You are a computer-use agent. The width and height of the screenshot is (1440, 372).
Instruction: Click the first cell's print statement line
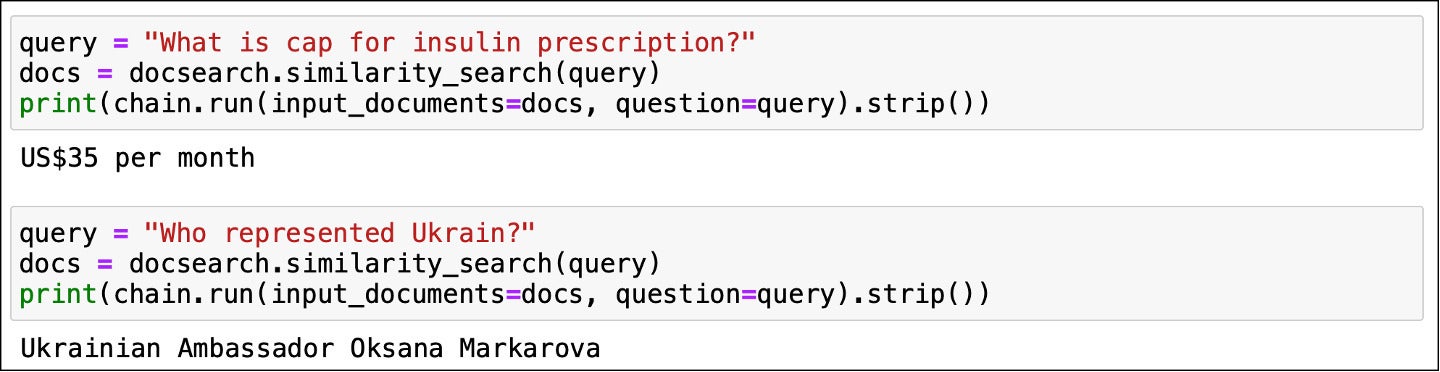pyautogui.click(x=504, y=102)
